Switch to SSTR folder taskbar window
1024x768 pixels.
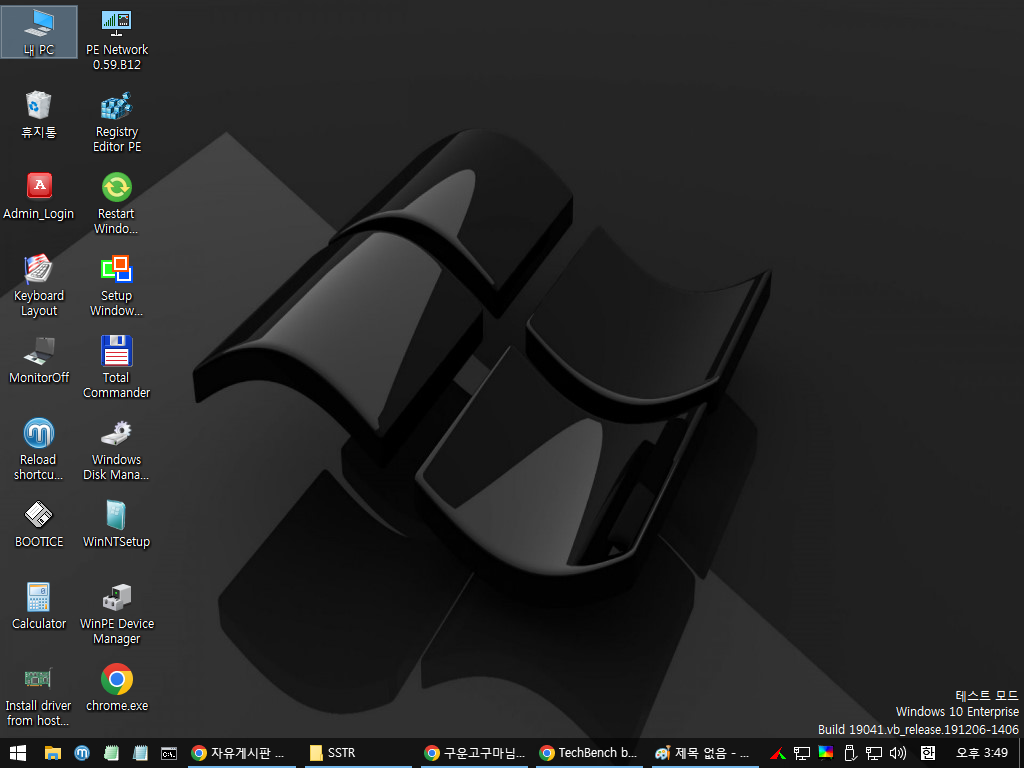pos(359,753)
